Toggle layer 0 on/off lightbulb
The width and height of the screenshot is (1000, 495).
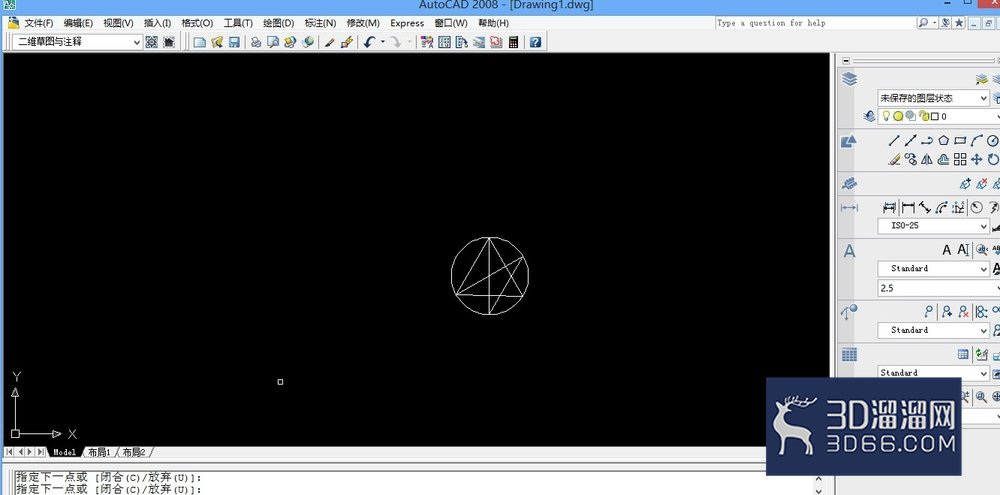coord(886,116)
